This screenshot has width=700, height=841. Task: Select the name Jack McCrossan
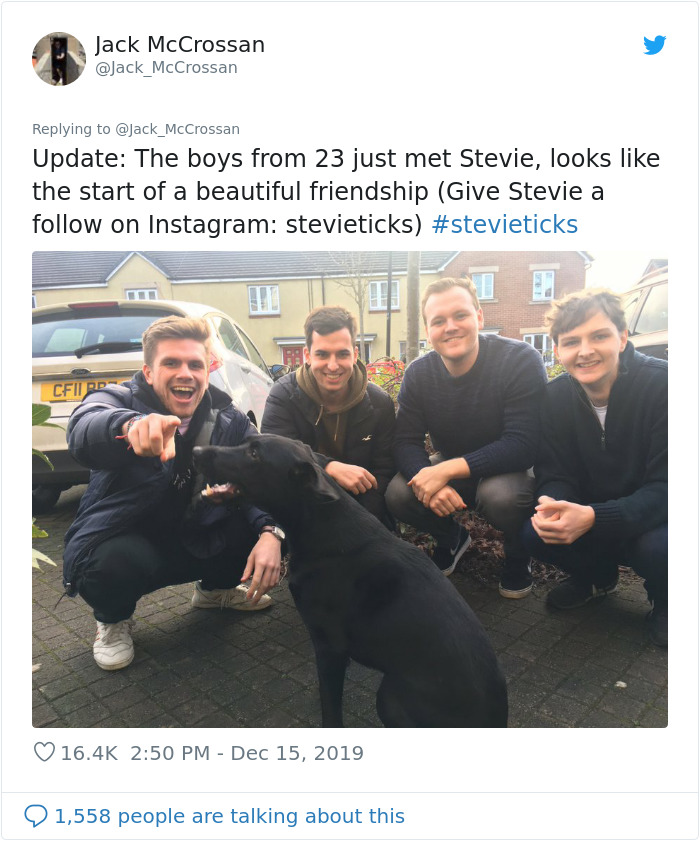point(179,44)
